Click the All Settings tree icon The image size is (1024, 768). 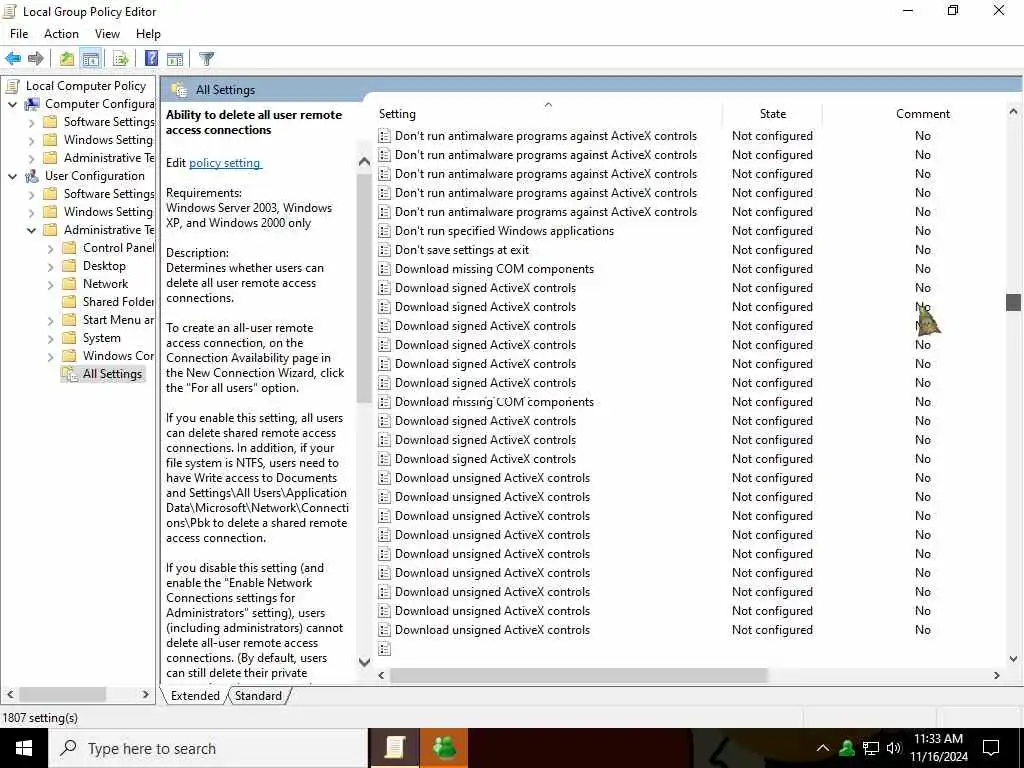point(69,374)
